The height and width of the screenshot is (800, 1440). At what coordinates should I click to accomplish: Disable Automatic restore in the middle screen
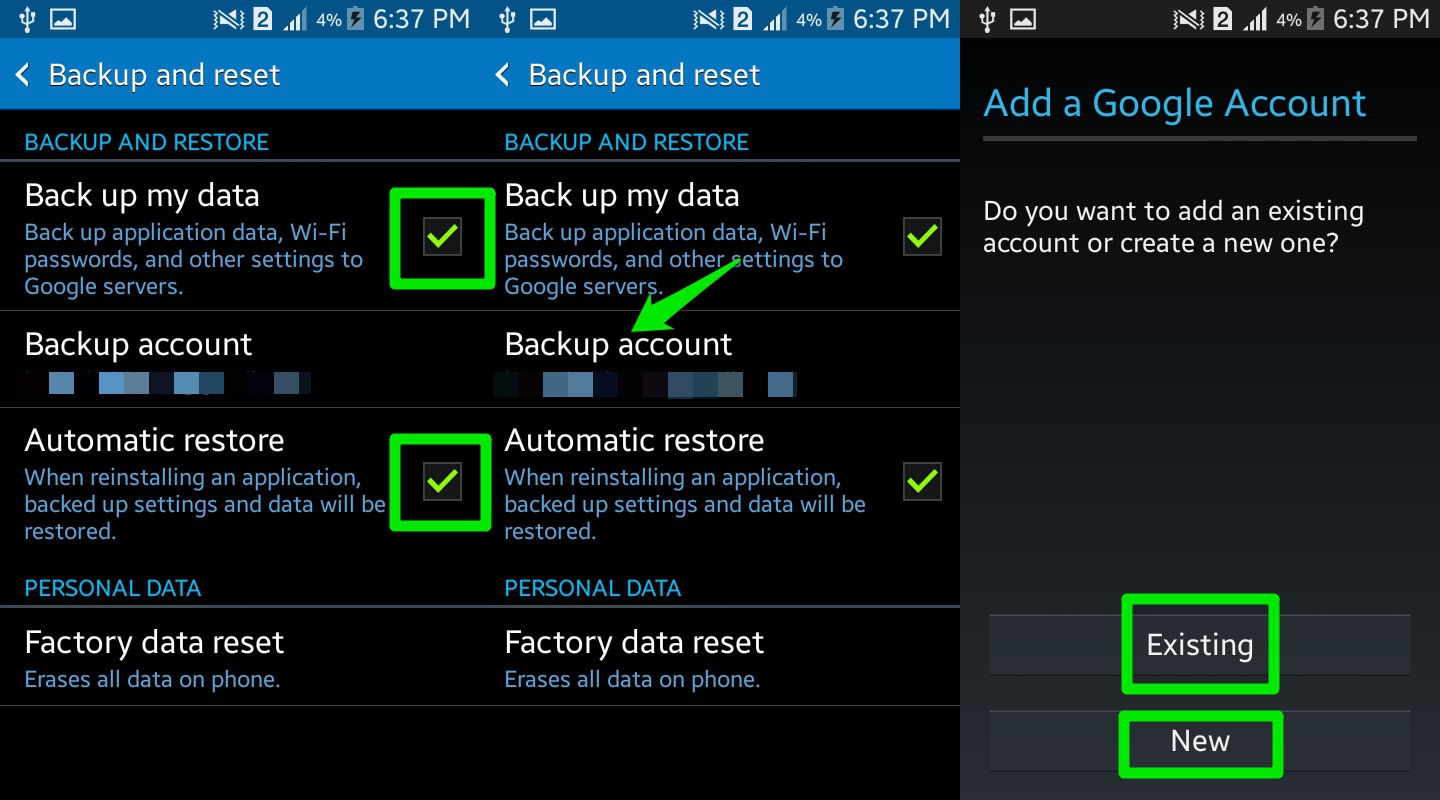click(922, 482)
